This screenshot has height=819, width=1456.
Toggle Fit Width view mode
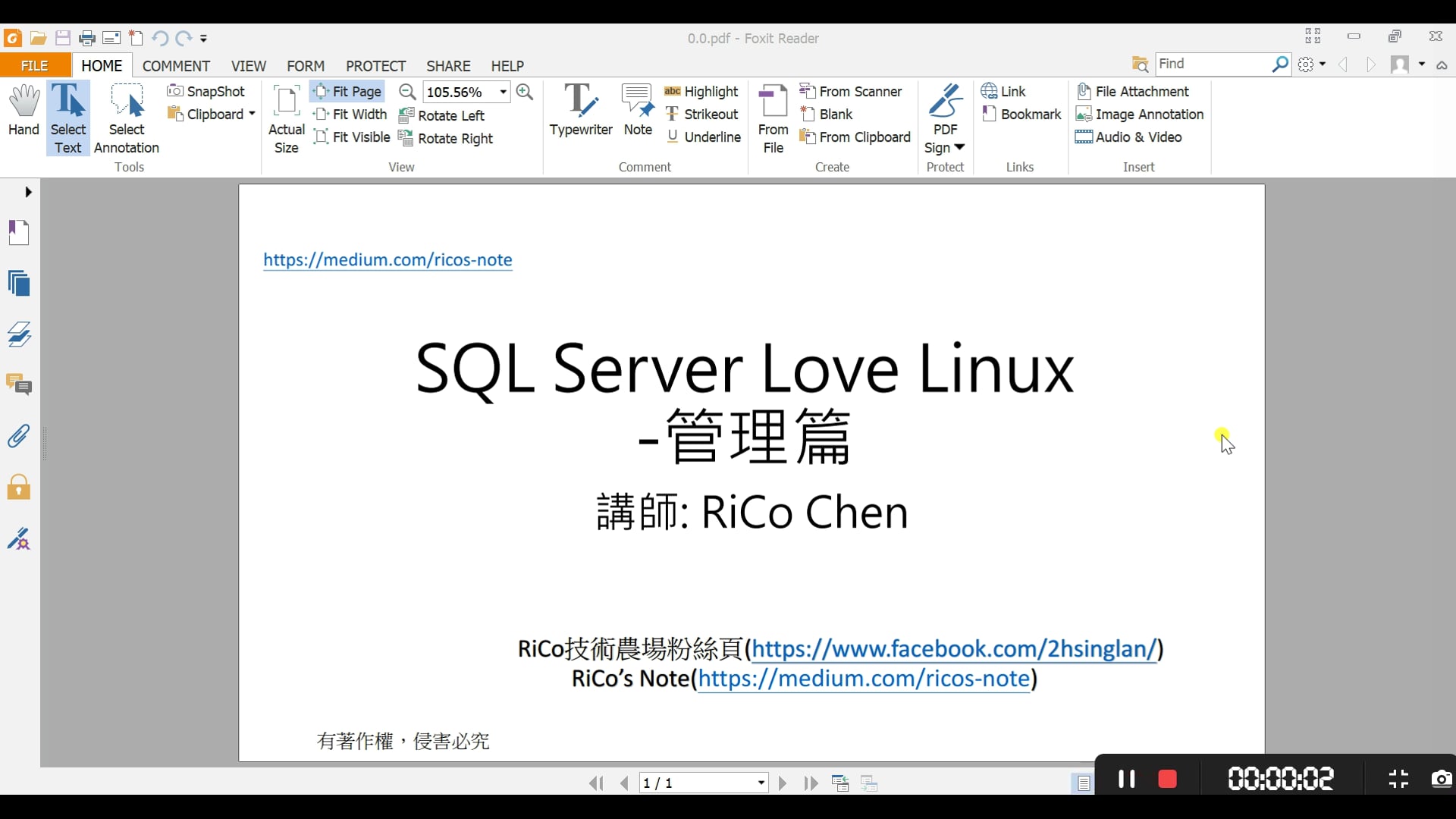[350, 114]
